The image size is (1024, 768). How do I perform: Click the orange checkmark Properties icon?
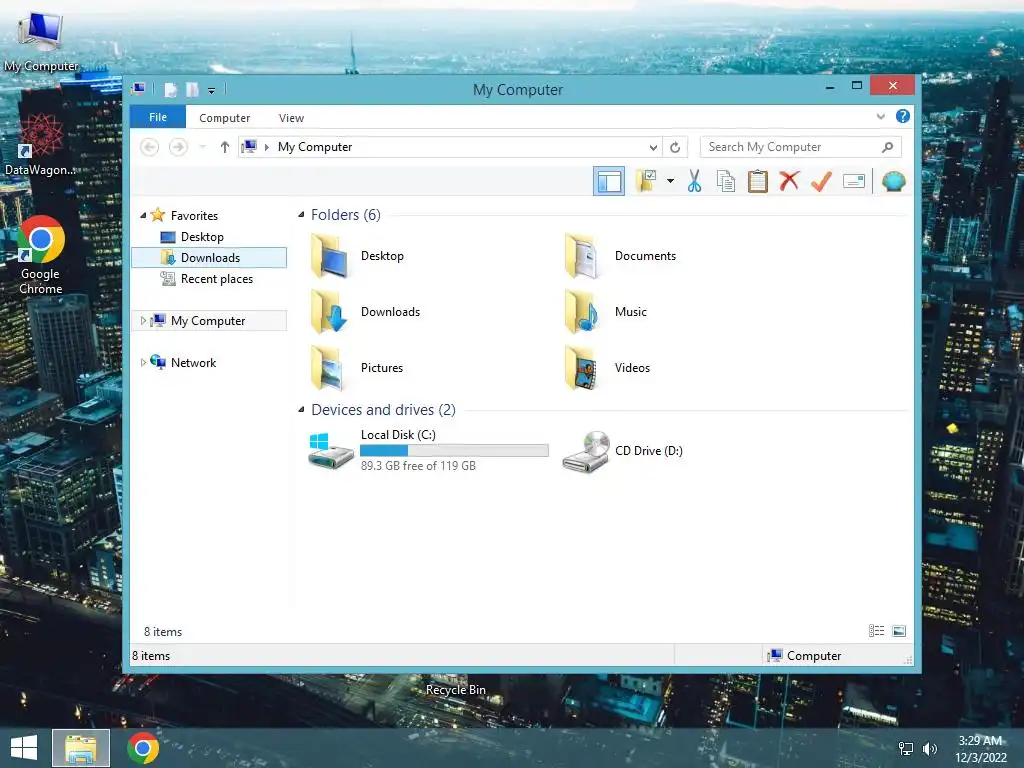pos(821,181)
